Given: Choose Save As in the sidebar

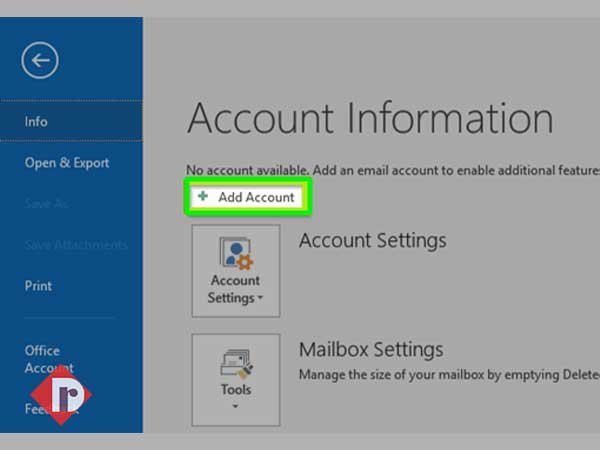Looking at the screenshot, I should pos(46,203).
